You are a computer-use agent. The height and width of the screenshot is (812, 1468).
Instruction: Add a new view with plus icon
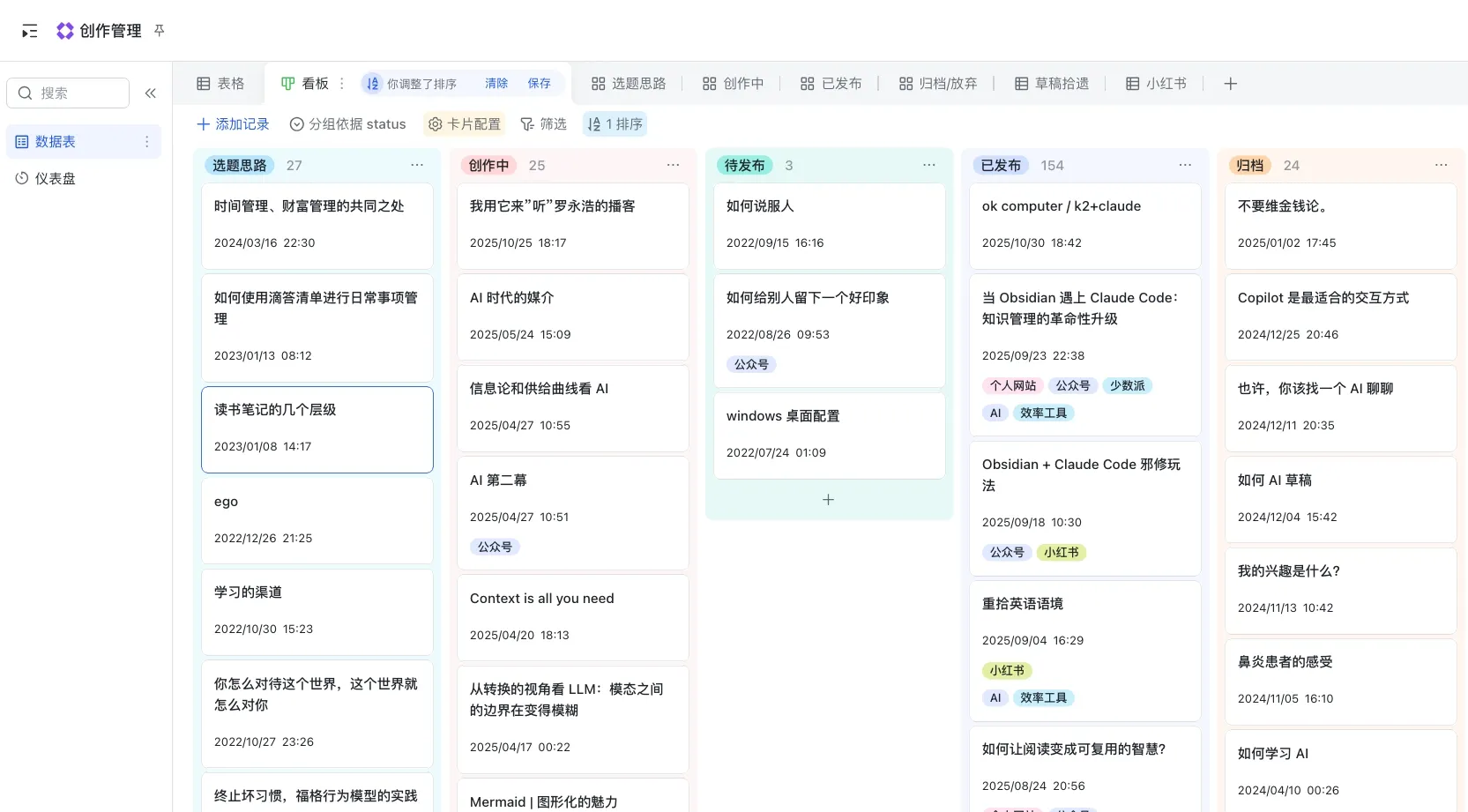(1230, 84)
